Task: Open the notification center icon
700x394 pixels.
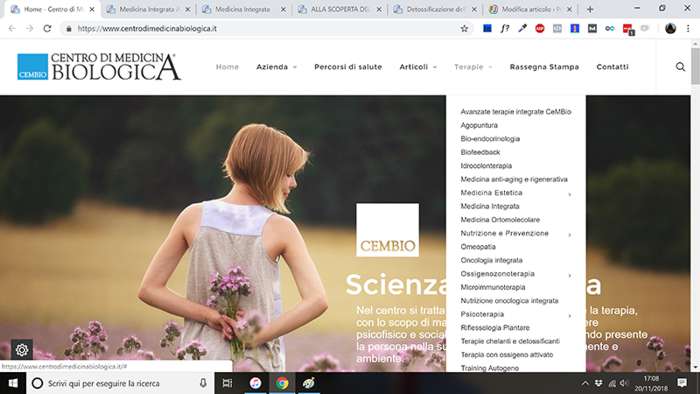Action: (682, 383)
